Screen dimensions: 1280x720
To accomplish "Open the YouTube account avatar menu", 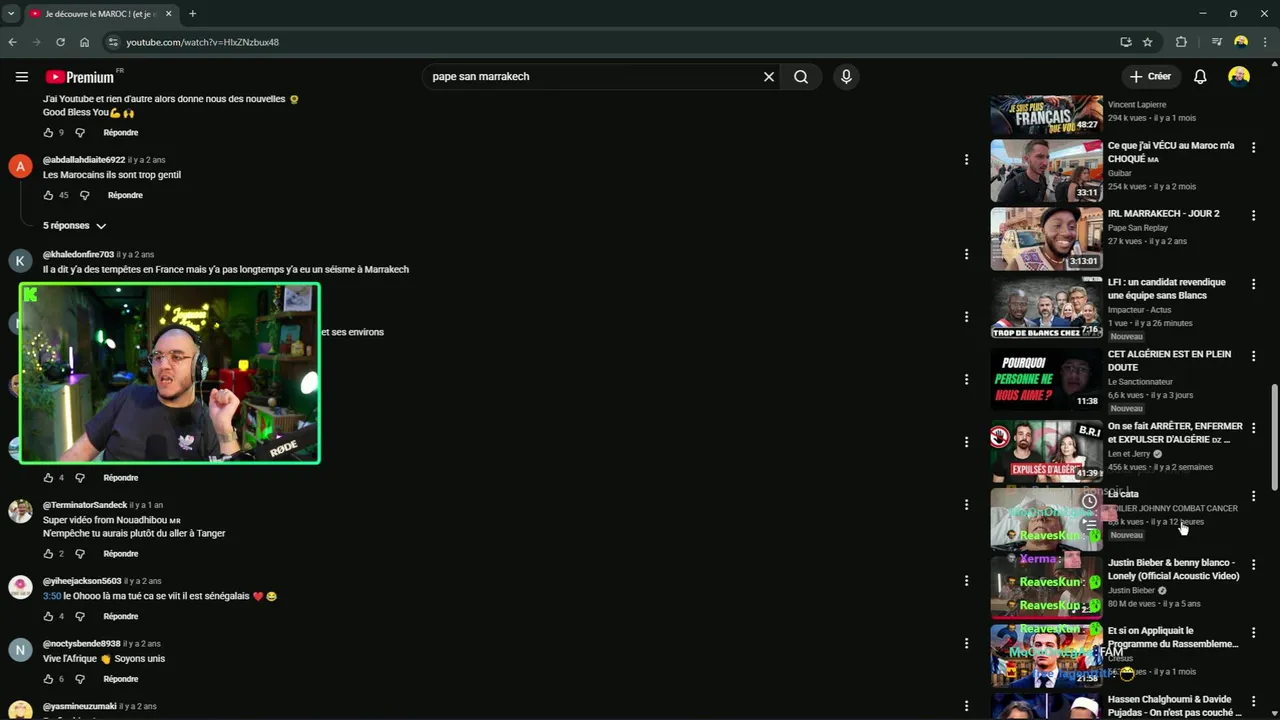I will tap(1239, 77).
